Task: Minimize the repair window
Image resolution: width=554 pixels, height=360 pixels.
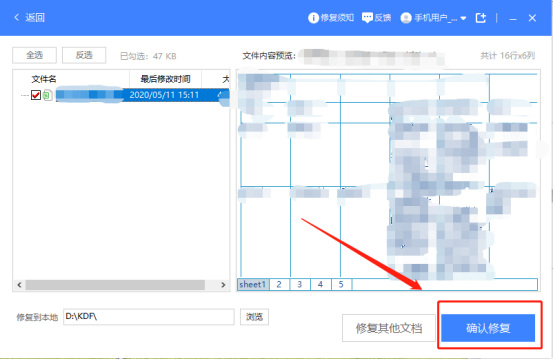Action: (x=513, y=18)
